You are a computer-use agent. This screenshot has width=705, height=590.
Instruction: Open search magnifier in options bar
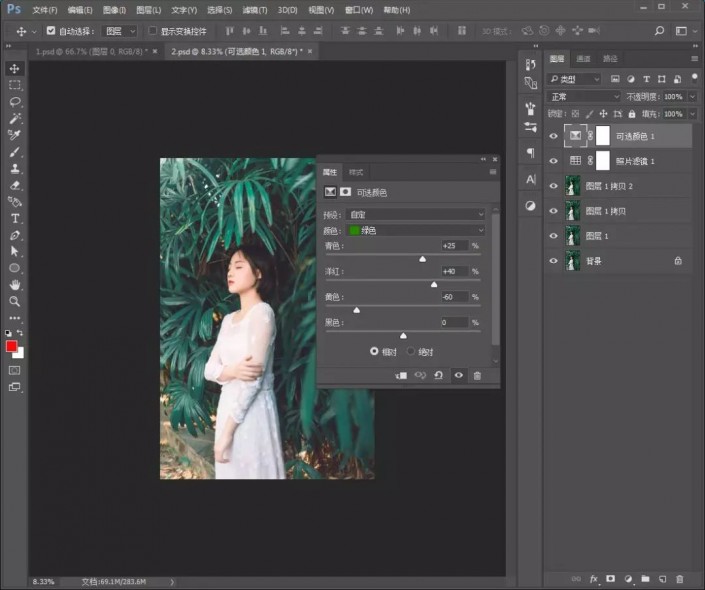659,31
